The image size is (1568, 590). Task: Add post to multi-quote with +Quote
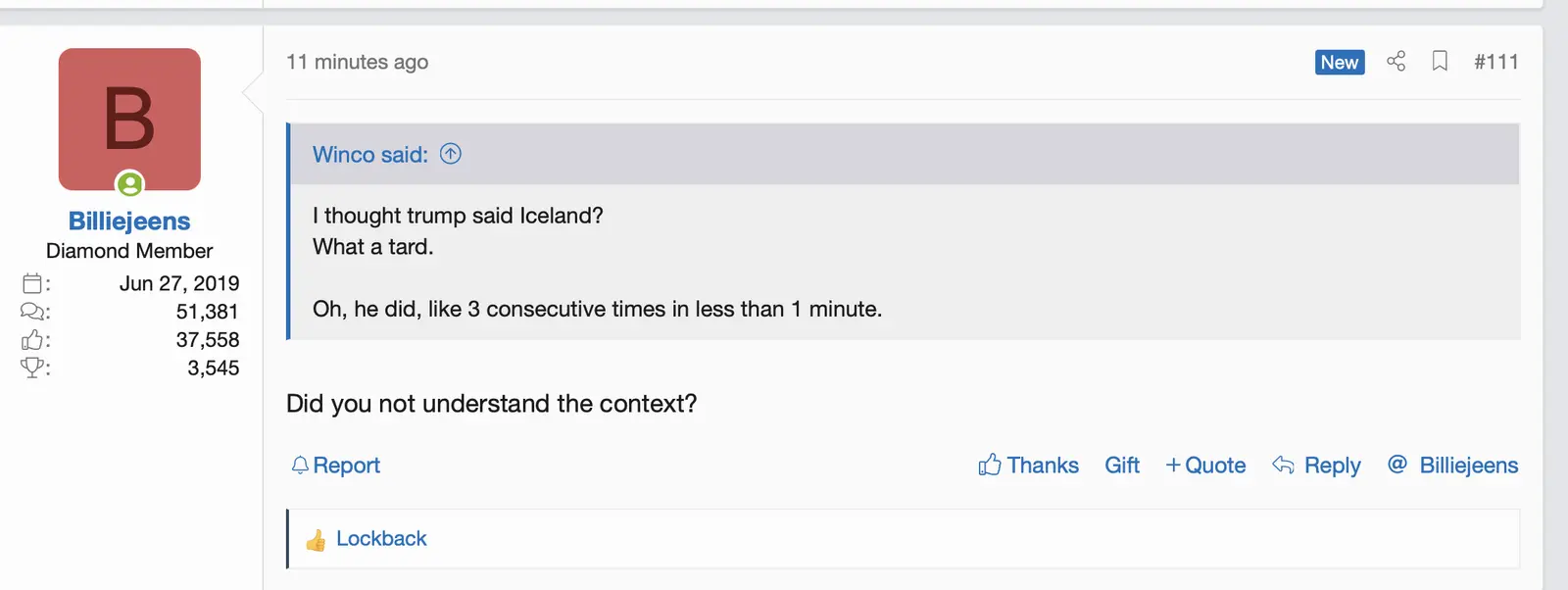coord(1205,466)
